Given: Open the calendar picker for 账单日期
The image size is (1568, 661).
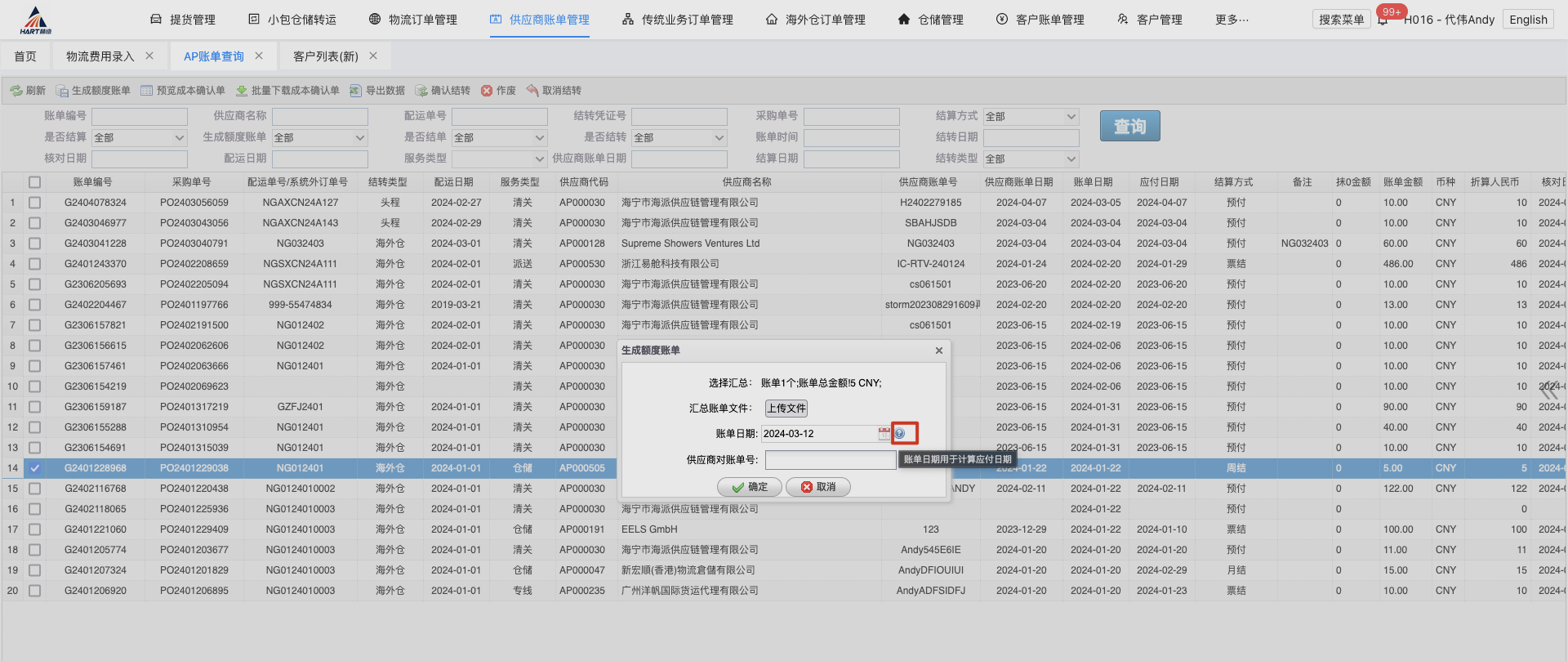Looking at the screenshot, I should coord(884,434).
